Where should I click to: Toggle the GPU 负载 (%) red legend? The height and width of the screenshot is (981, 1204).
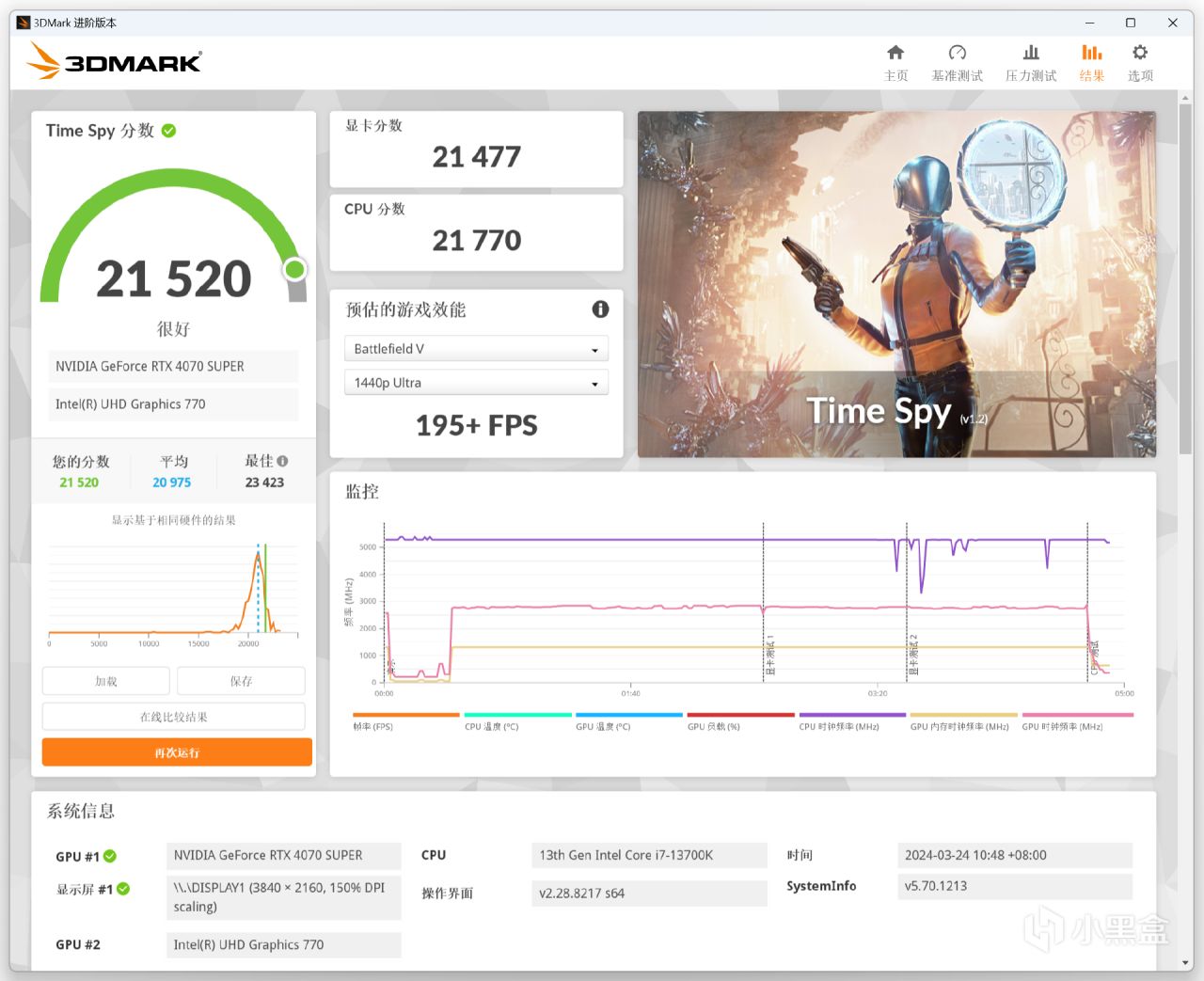[x=740, y=721]
